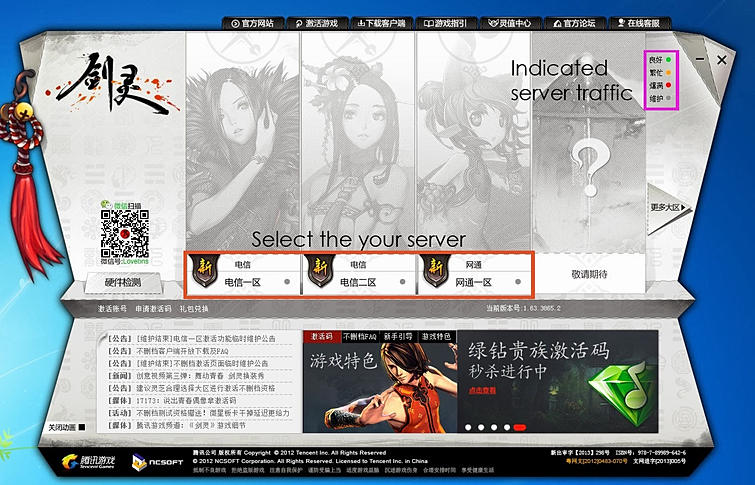Switch to the 新手引导 banner tab
This screenshot has height=485, width=755.
point(398,336)
